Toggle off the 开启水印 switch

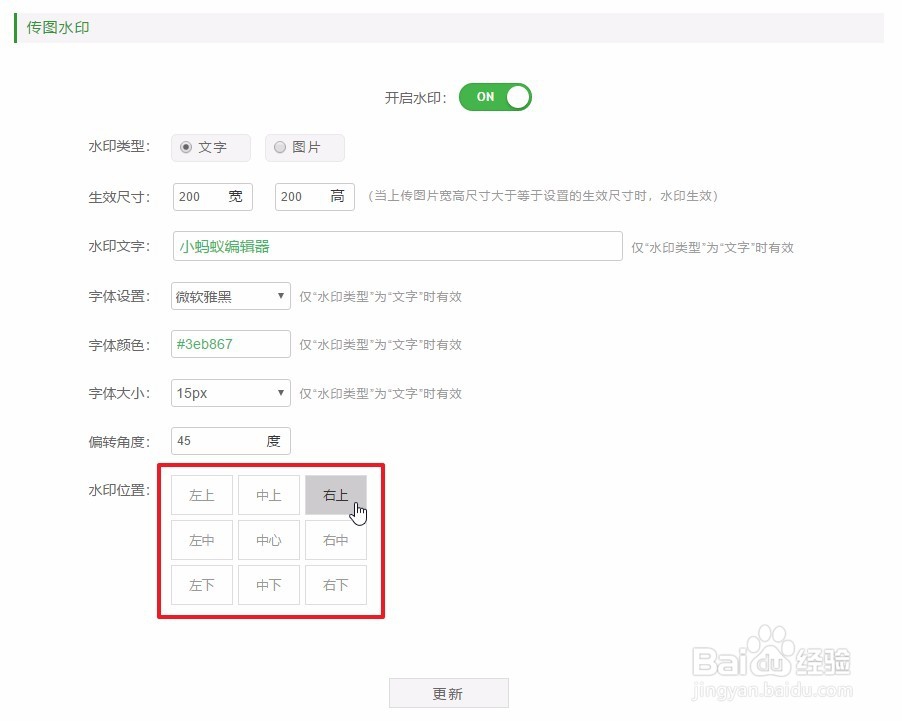pos(494,97)
